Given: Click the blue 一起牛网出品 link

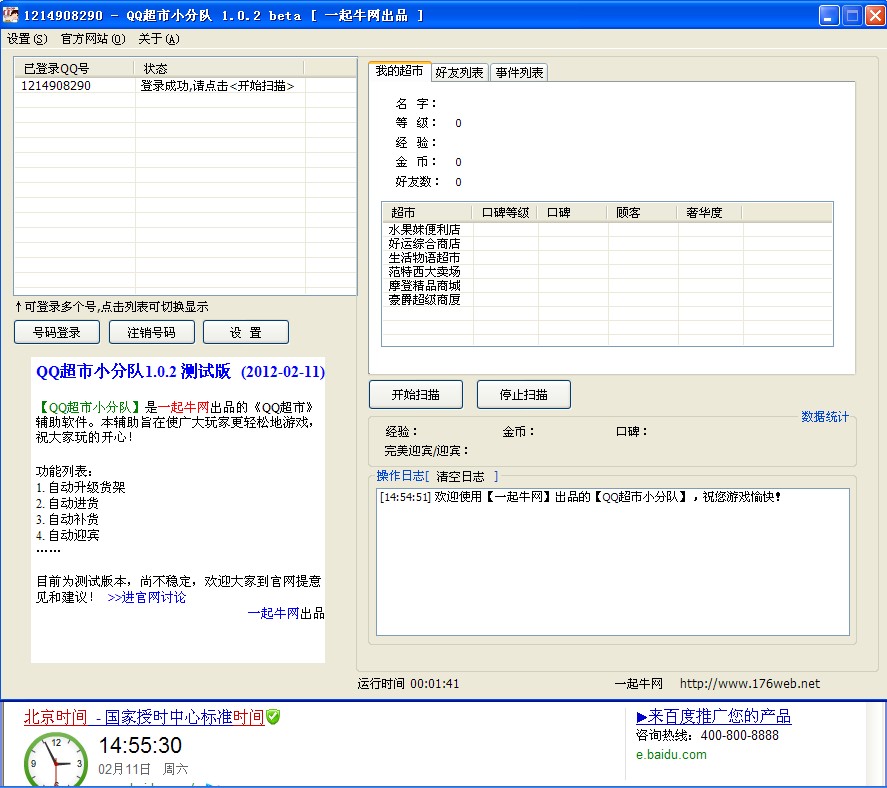Looking at the screenshot, I should (286, 613).
